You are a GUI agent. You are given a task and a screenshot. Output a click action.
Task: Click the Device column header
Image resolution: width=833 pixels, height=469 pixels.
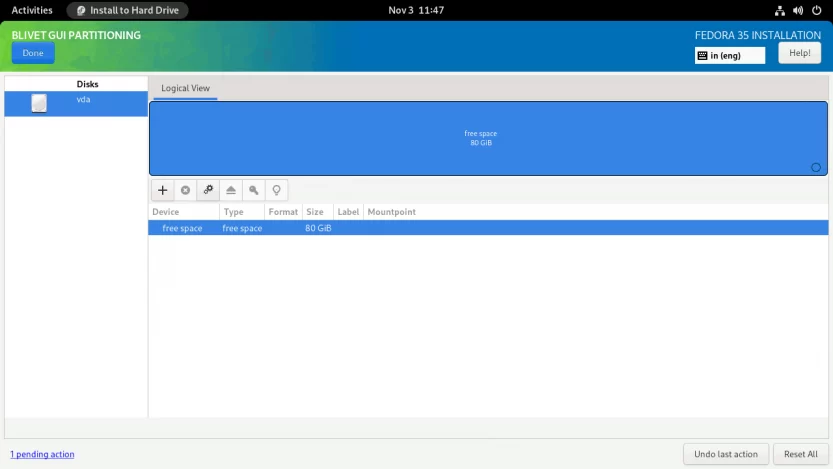184,212
